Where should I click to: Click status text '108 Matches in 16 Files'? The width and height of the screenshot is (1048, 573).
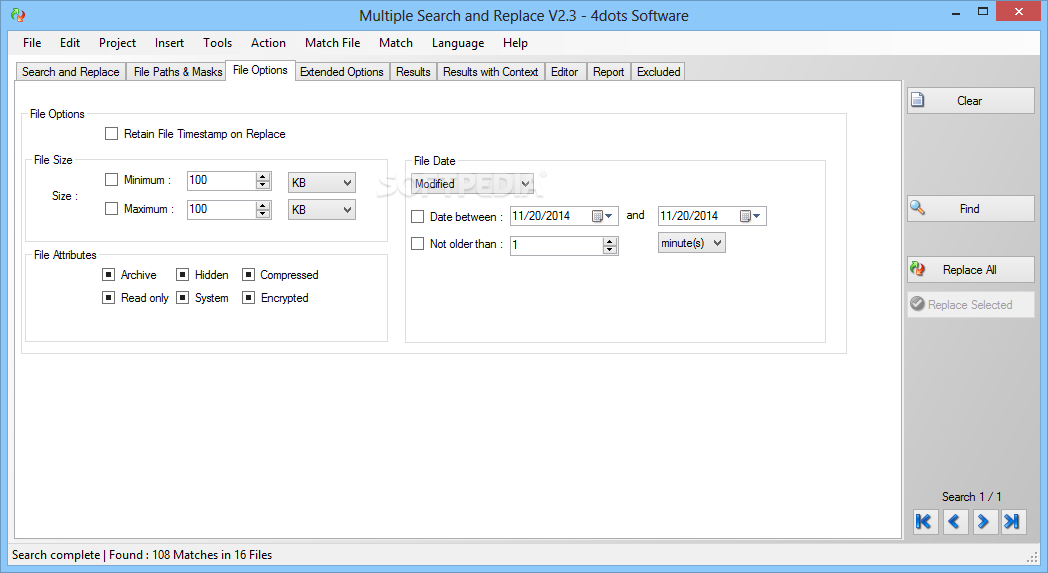[212, 555]
